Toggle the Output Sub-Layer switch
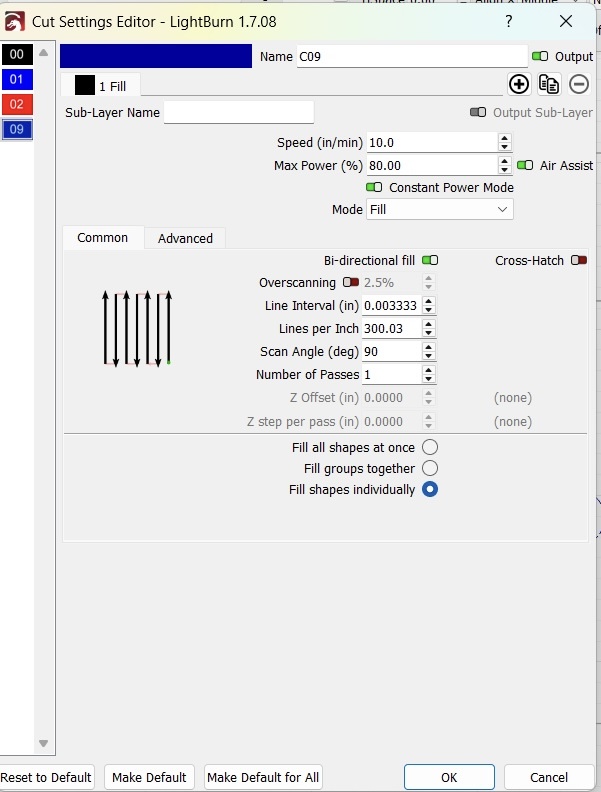 [478, 112]
